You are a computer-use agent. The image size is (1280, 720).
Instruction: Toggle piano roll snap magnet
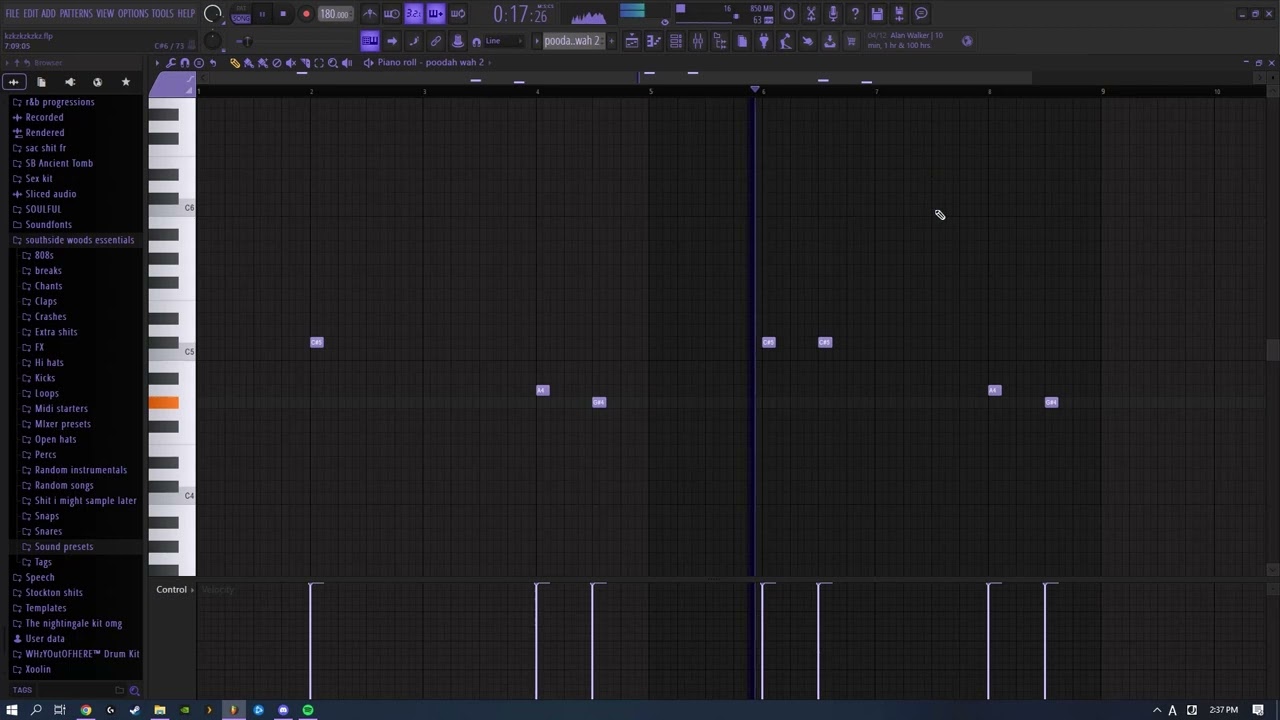click(x=185, y=63)
